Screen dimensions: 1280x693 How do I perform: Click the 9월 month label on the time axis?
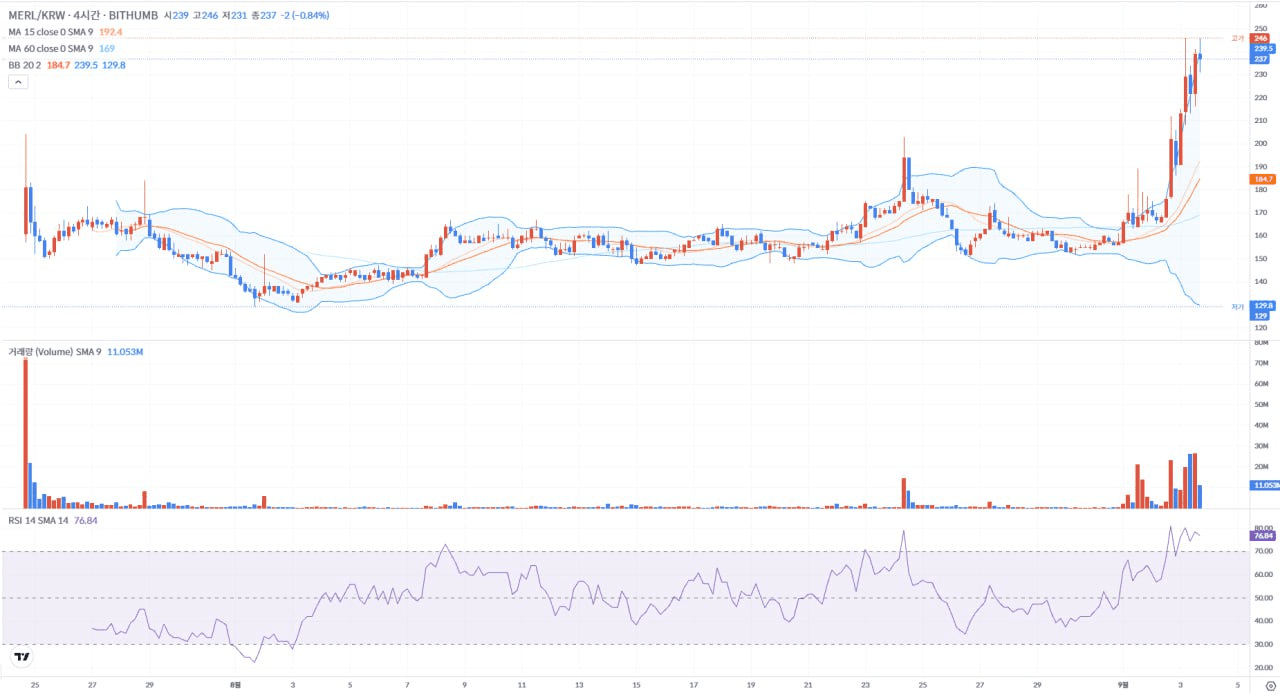pyautogui.click(x=1123, y=685)
